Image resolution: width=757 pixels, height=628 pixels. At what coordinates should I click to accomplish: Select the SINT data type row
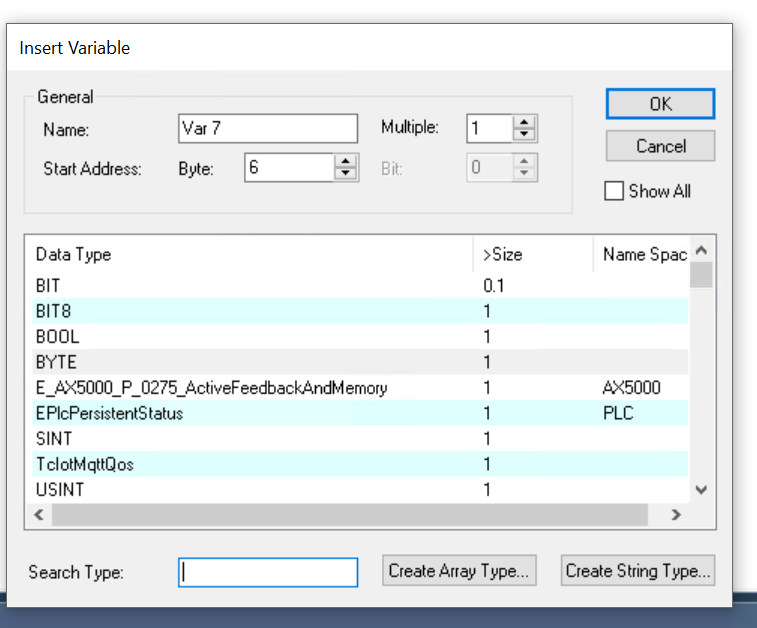point(360,439)
